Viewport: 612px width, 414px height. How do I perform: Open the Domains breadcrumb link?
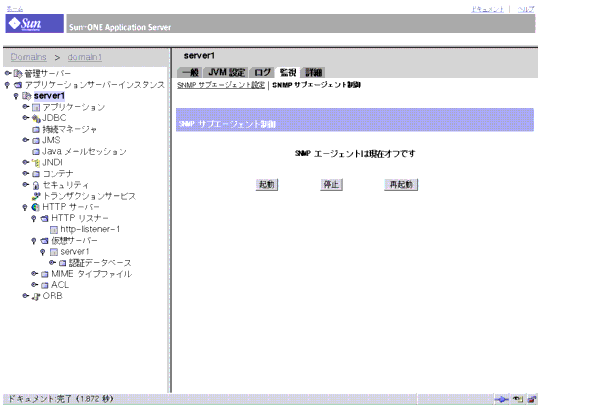(x=28, y=57)
